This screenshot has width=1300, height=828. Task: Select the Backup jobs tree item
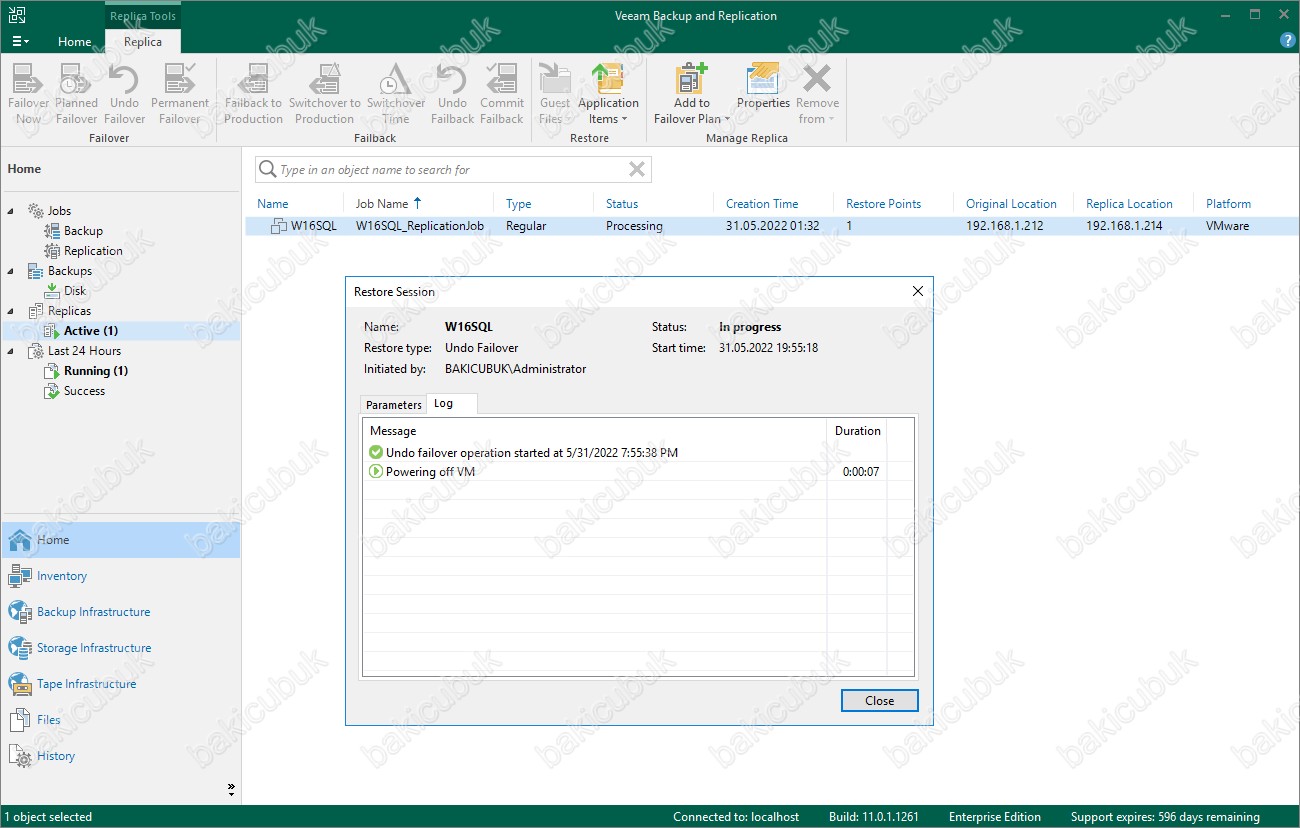click(x=74, y=231)
